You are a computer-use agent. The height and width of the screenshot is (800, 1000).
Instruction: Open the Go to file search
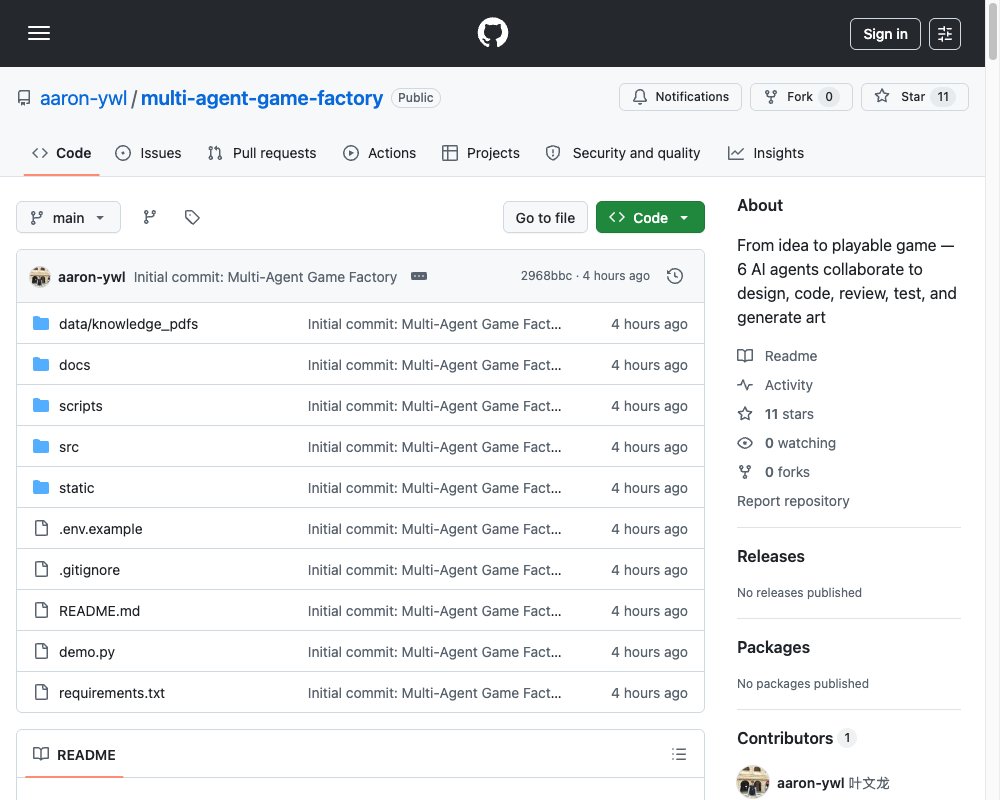point(545,218)
